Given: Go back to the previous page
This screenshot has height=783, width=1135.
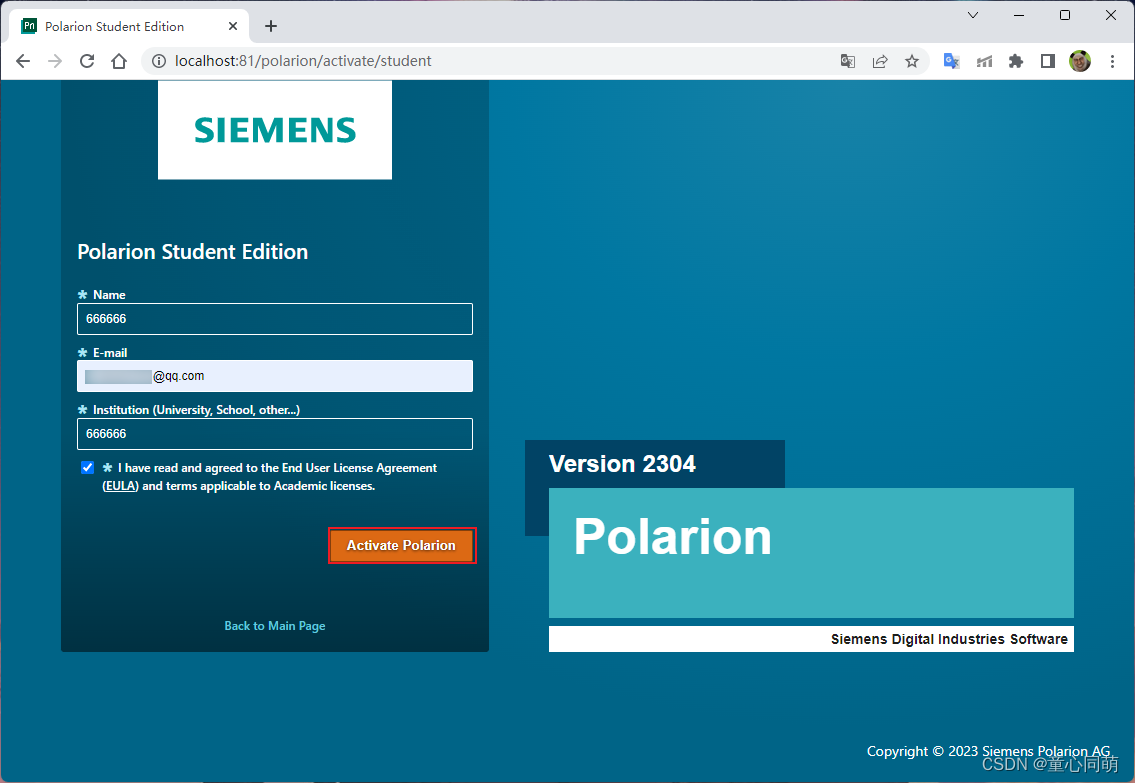Looking at the screenshot, I should coord(23,62).
